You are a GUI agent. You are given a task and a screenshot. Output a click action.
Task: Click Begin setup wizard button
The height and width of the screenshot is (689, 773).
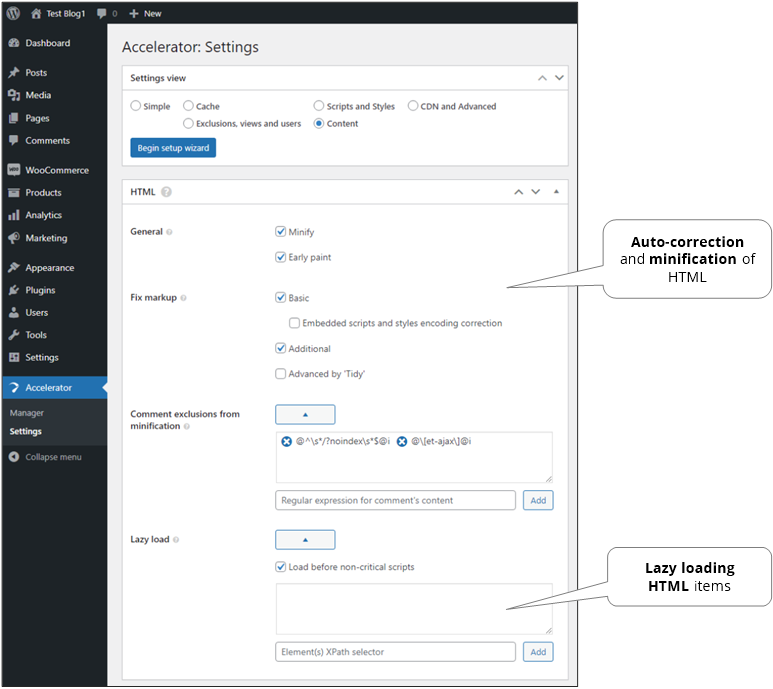coord(173,148)
